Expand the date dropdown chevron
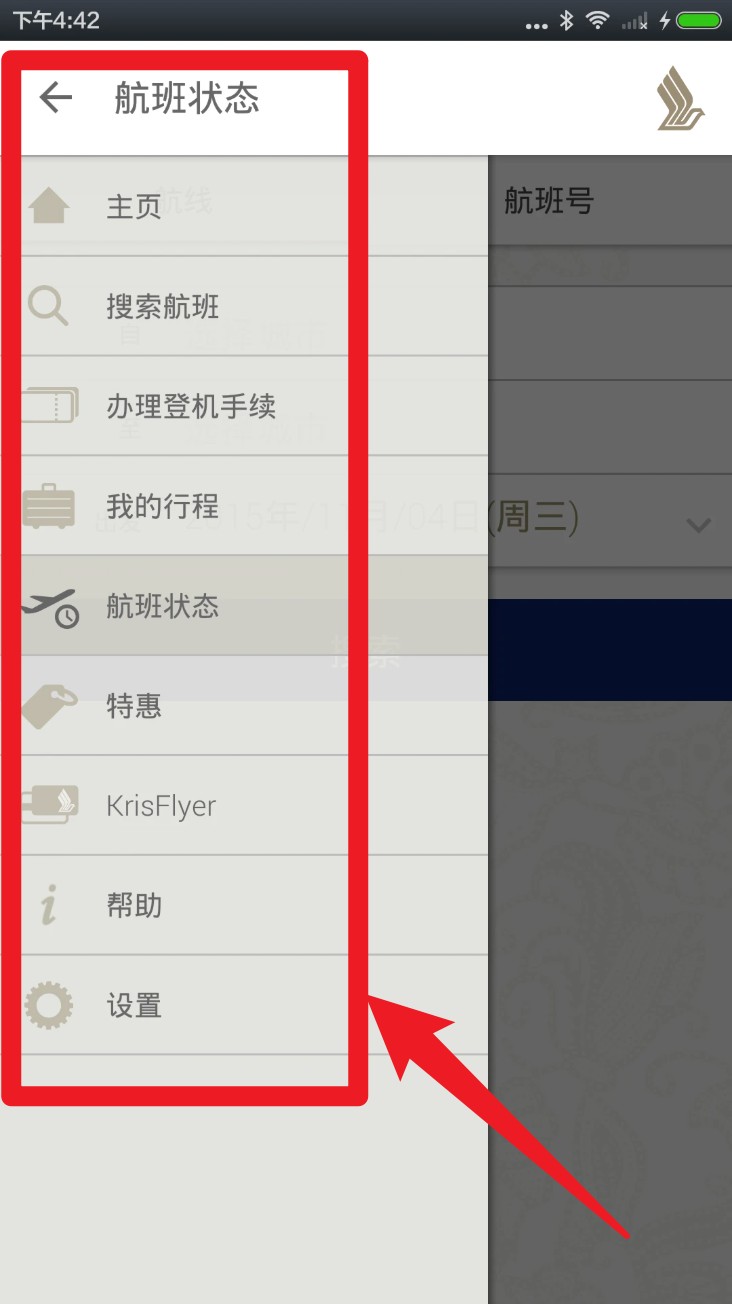Viewport: 732px width, 1304px height. pos(698,524)
